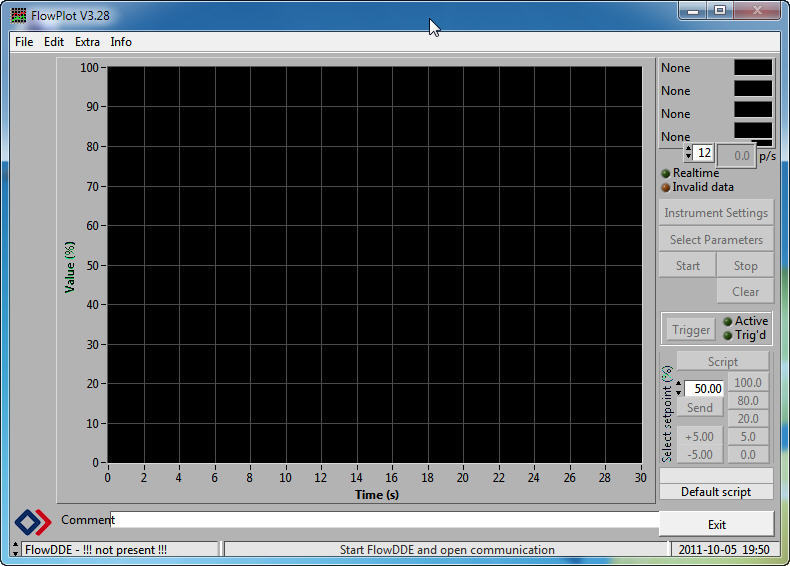Select the 100.0 setpoint preset
This screenshot has height=566, width=790.
click(x=748, y=383)
